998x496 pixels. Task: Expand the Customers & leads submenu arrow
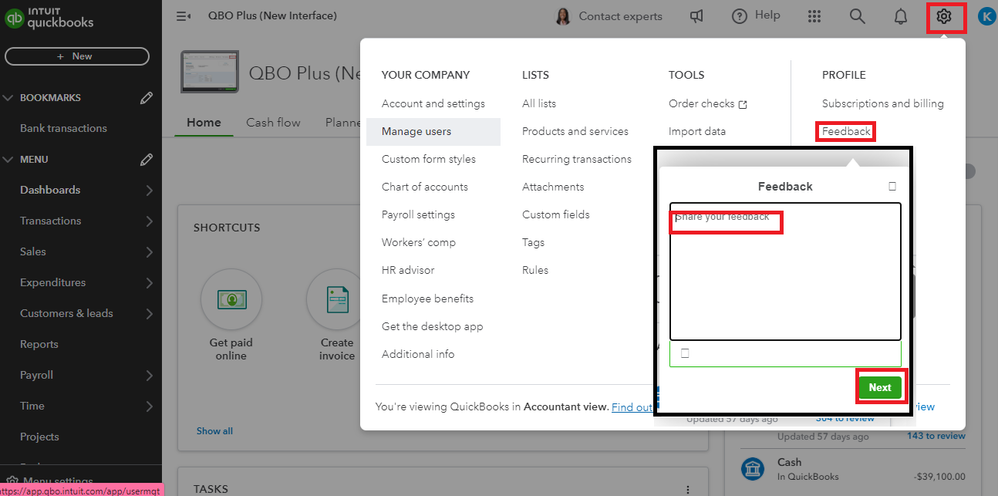(149, 313)
